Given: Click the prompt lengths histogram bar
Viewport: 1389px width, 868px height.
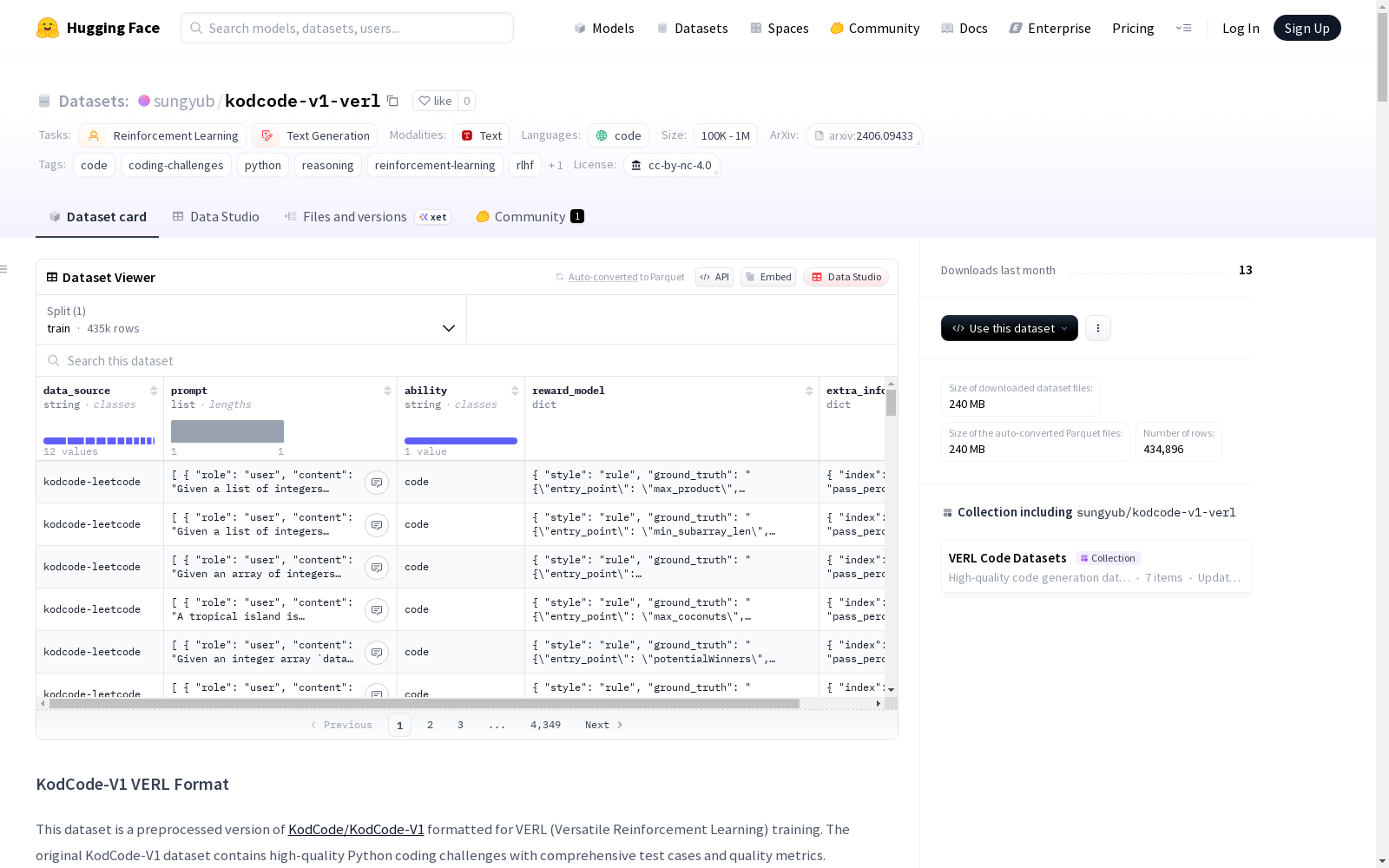Looking at the screenshot, I should click(x=227, y=431).
